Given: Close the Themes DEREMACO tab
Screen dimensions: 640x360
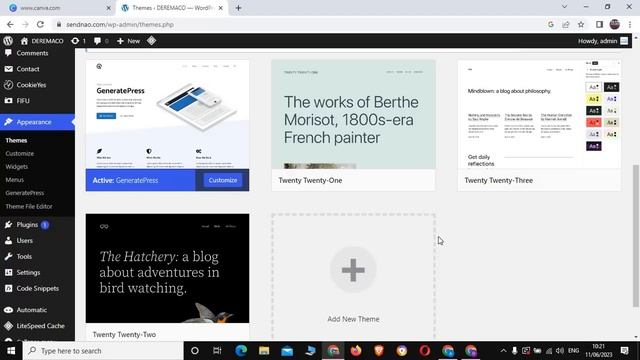Looking at the screenshot, I should 220,8.
